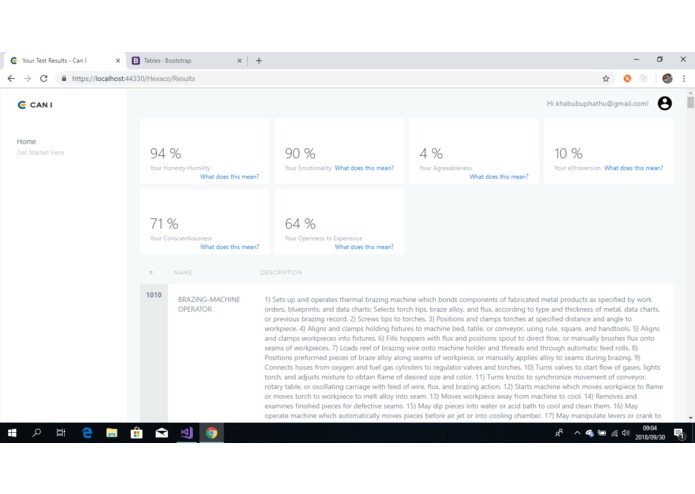Switch to Visual Studio on the taskbar
This screenshot has width=695, height=494.
coord(187,433)
